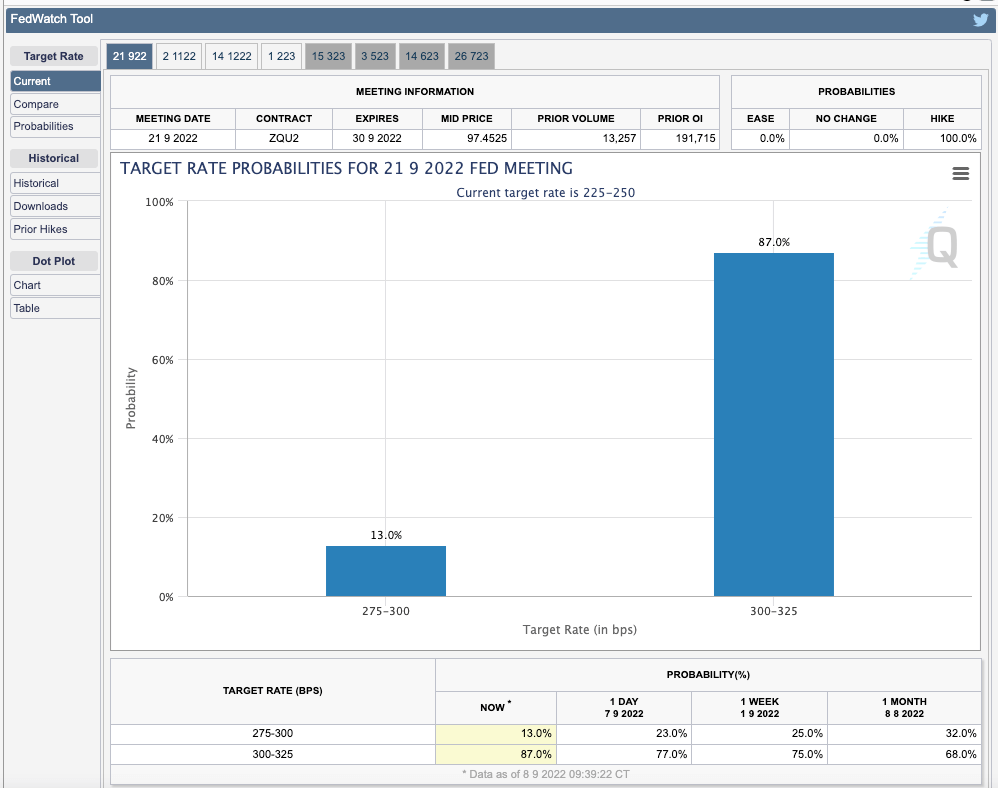Open the Compare view
Viewport: 998px width, 788px height.
tap(55, 104)
